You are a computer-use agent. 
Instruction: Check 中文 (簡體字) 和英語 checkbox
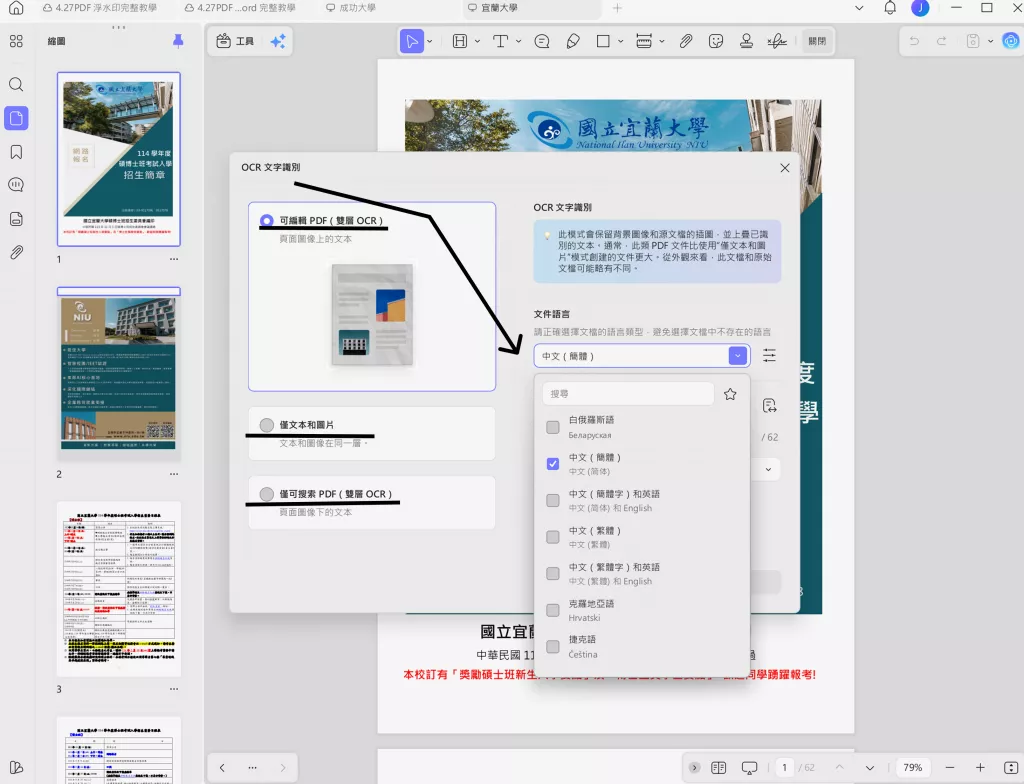tap(552, 500)
